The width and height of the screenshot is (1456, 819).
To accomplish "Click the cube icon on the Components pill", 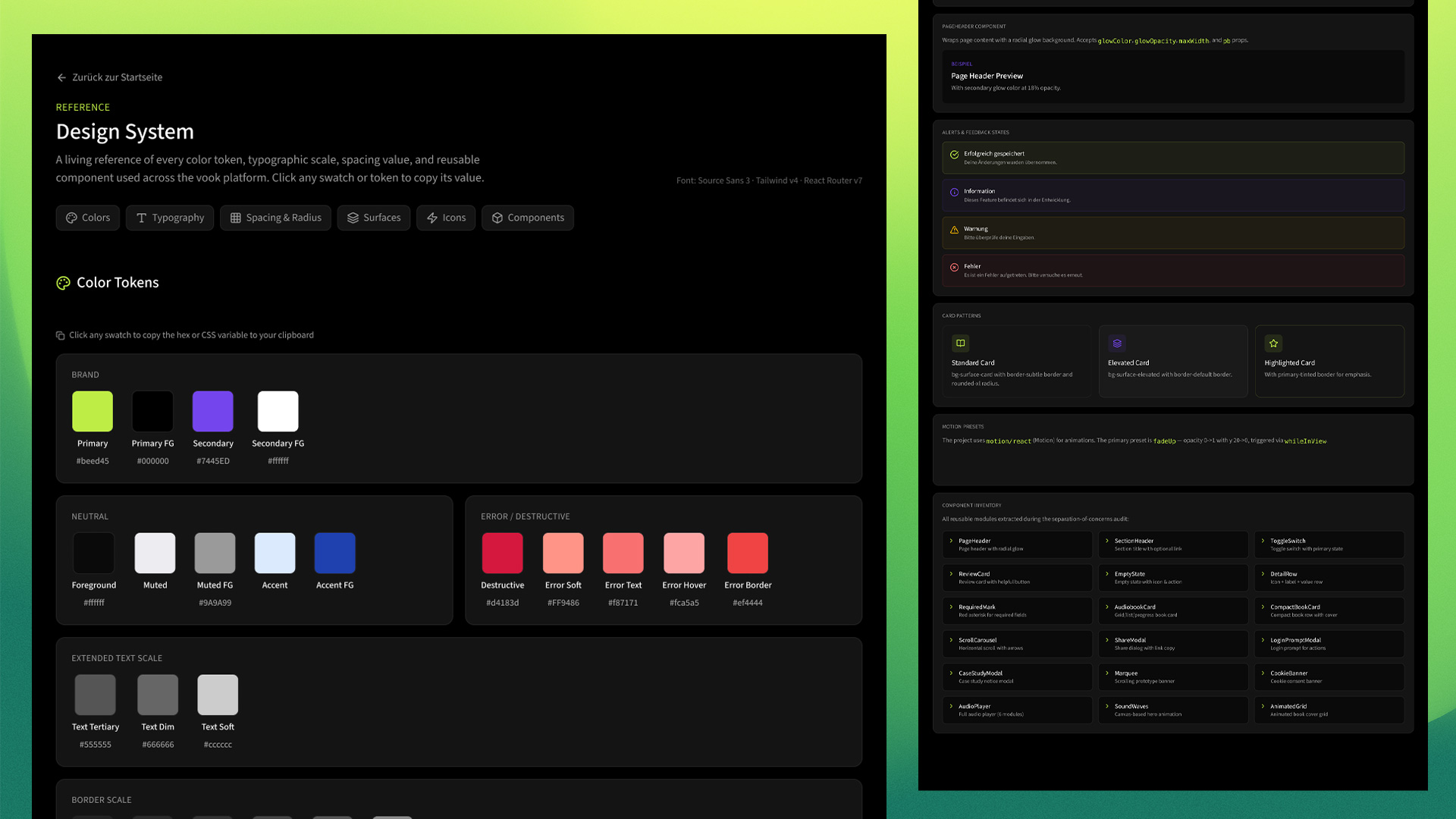I will 497,218.
